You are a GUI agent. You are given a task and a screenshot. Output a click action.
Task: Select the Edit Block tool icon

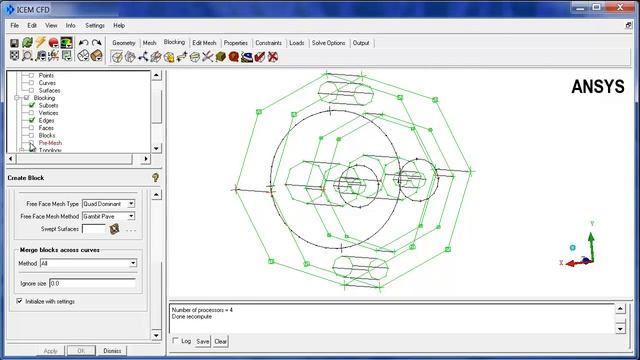(x=156, y=57)
